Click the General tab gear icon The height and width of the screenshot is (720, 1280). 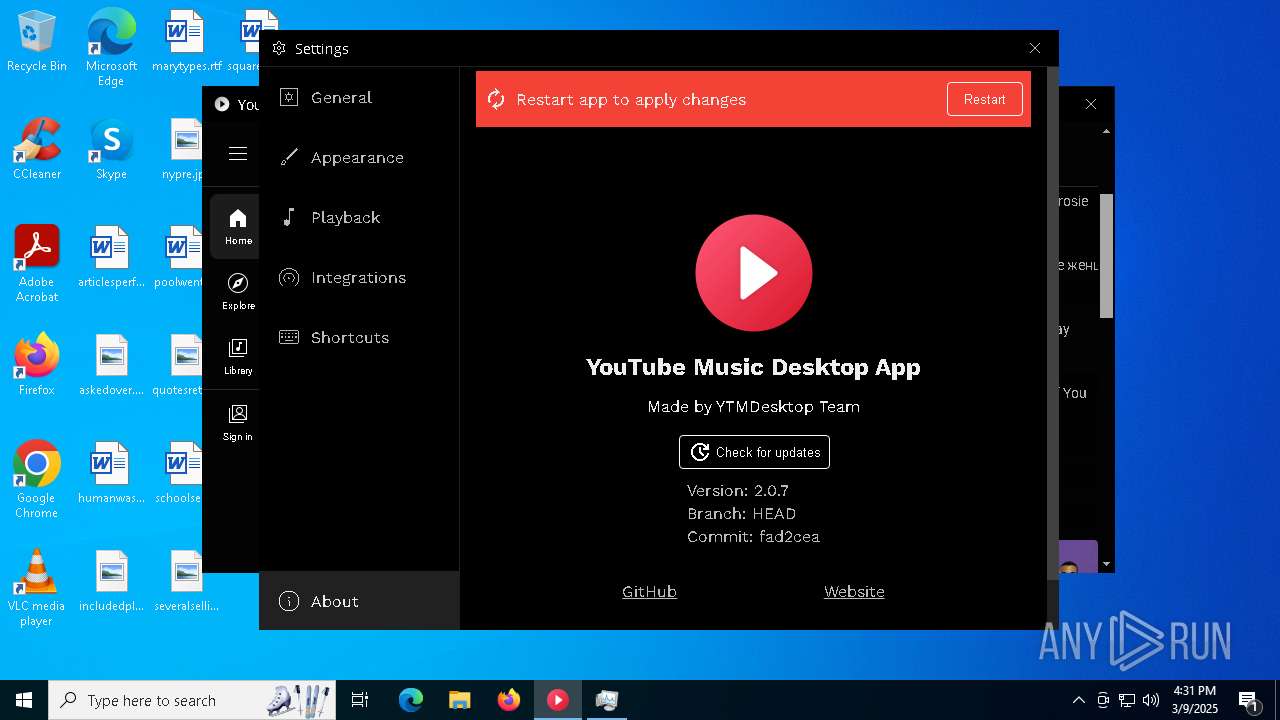point(289,97)
